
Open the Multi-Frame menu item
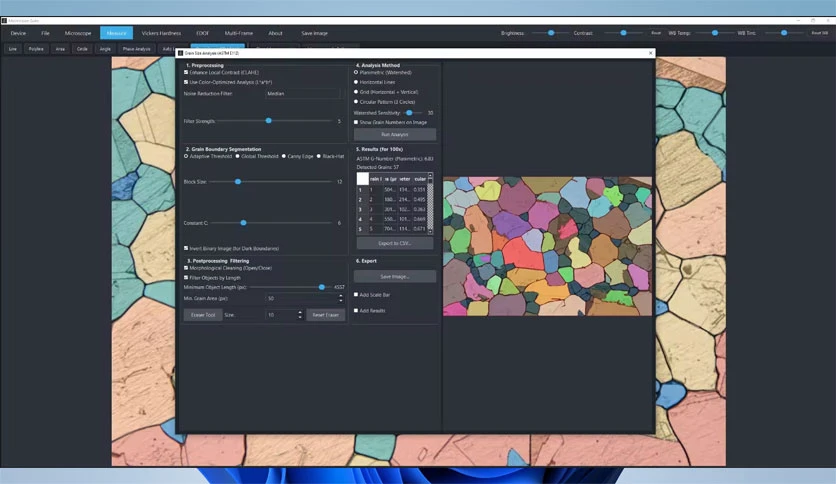238,33
